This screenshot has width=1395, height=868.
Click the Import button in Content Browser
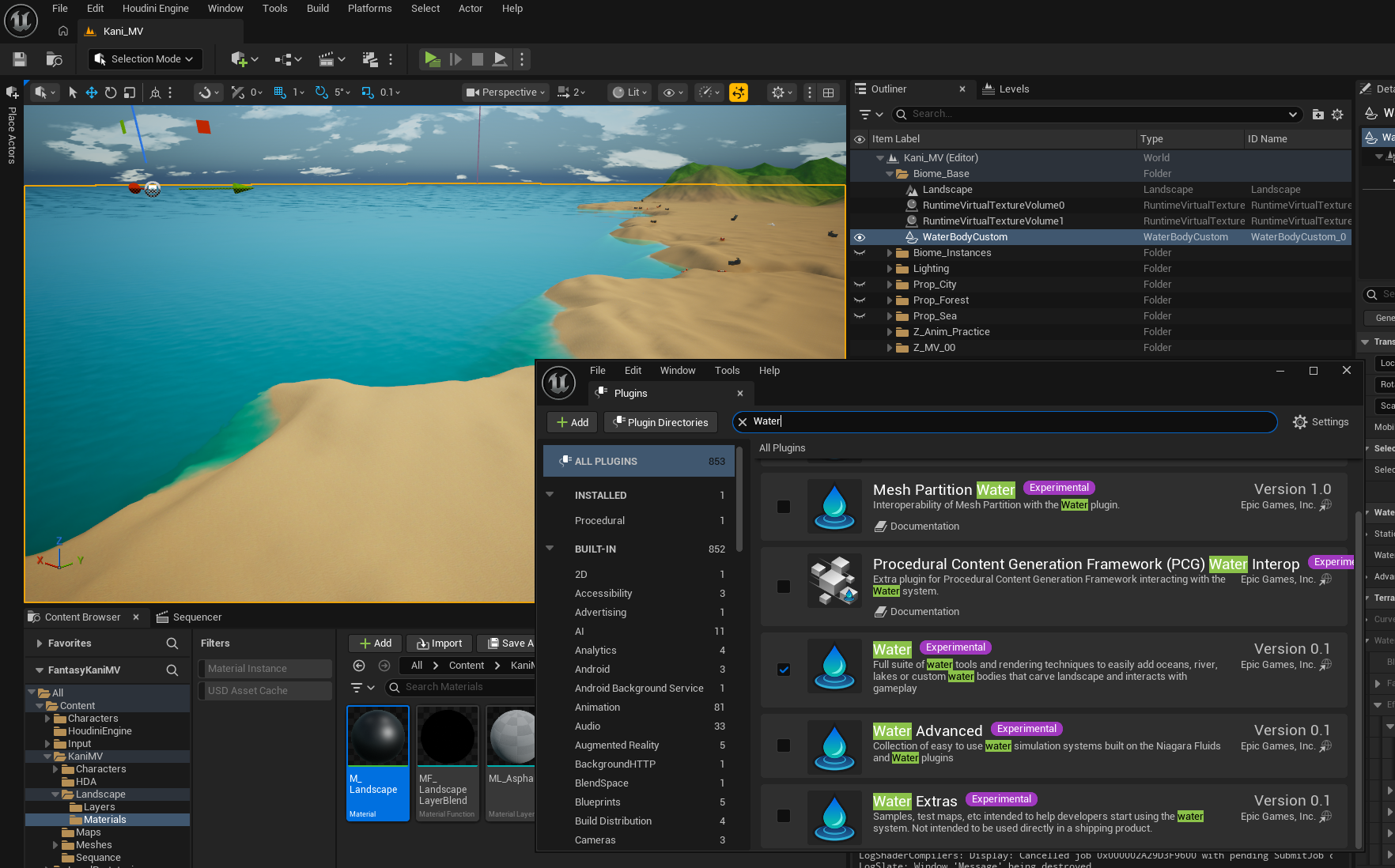pos(440,643)
